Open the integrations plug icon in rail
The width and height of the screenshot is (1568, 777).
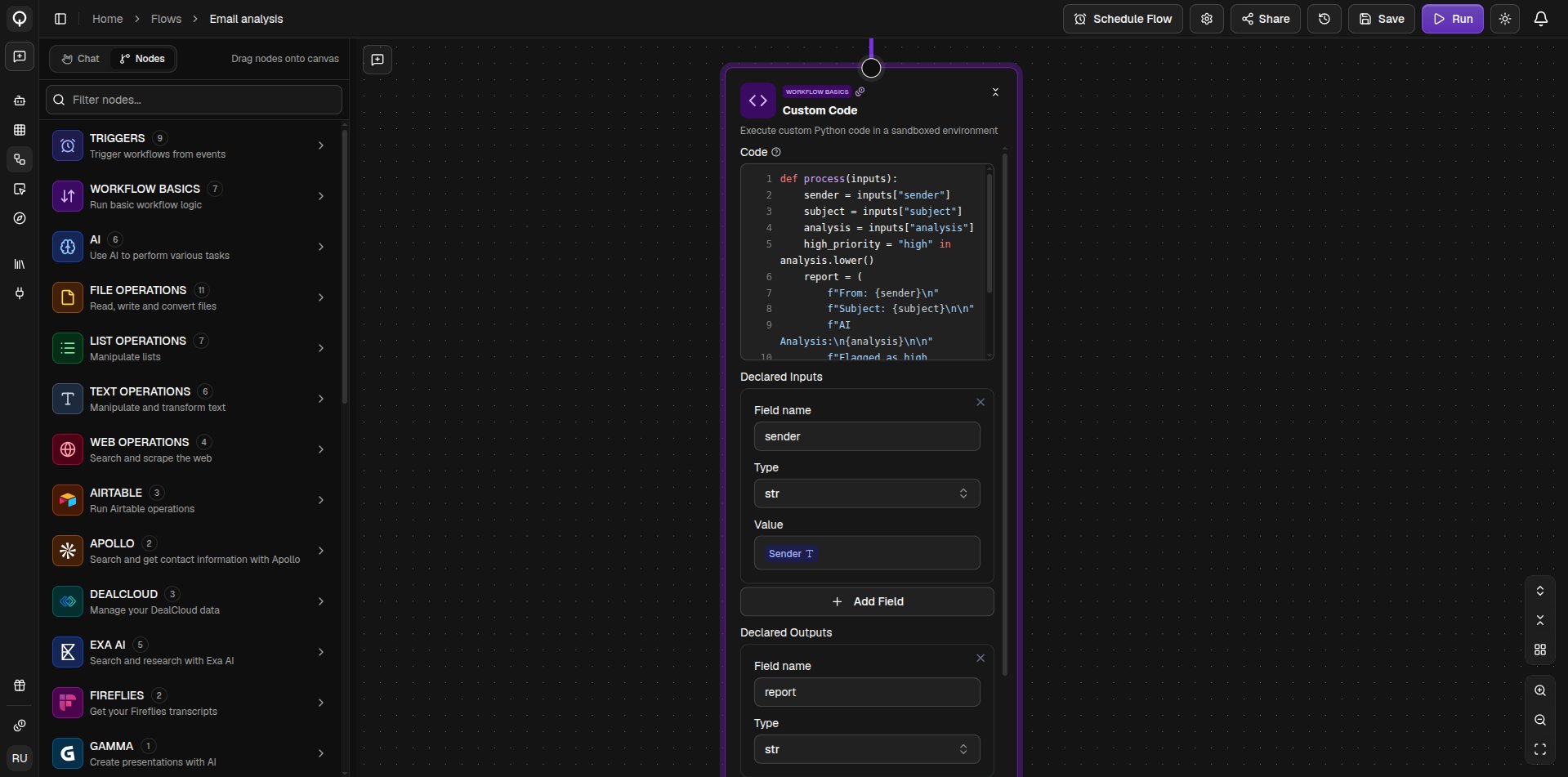click(20, 293)
